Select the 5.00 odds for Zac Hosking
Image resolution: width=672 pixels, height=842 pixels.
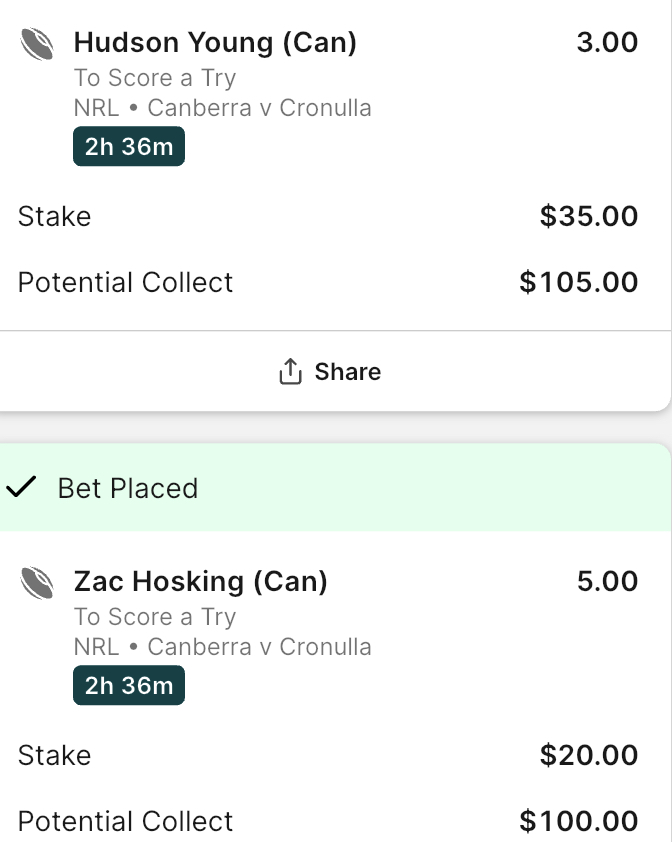pos(607,582)
